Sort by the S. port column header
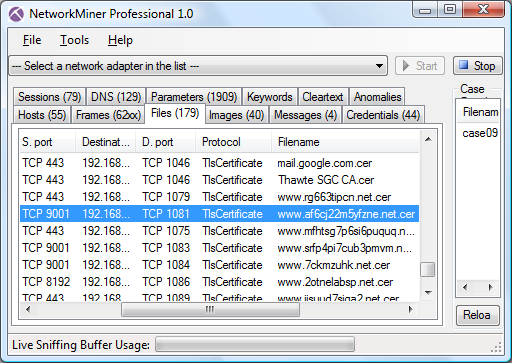512x363 pixels. [47, 142]
